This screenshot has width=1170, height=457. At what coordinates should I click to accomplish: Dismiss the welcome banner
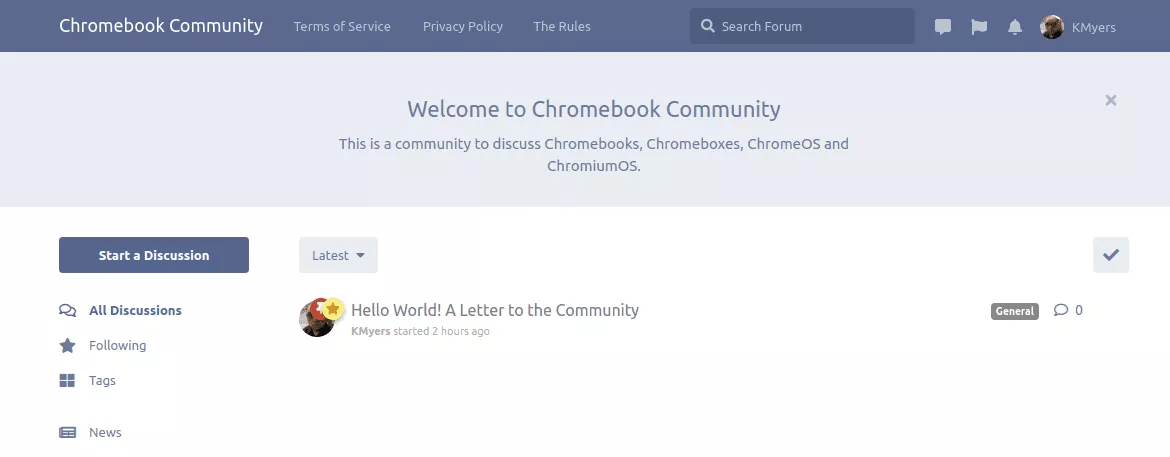pyautogui.click(x=1110, y=100)
